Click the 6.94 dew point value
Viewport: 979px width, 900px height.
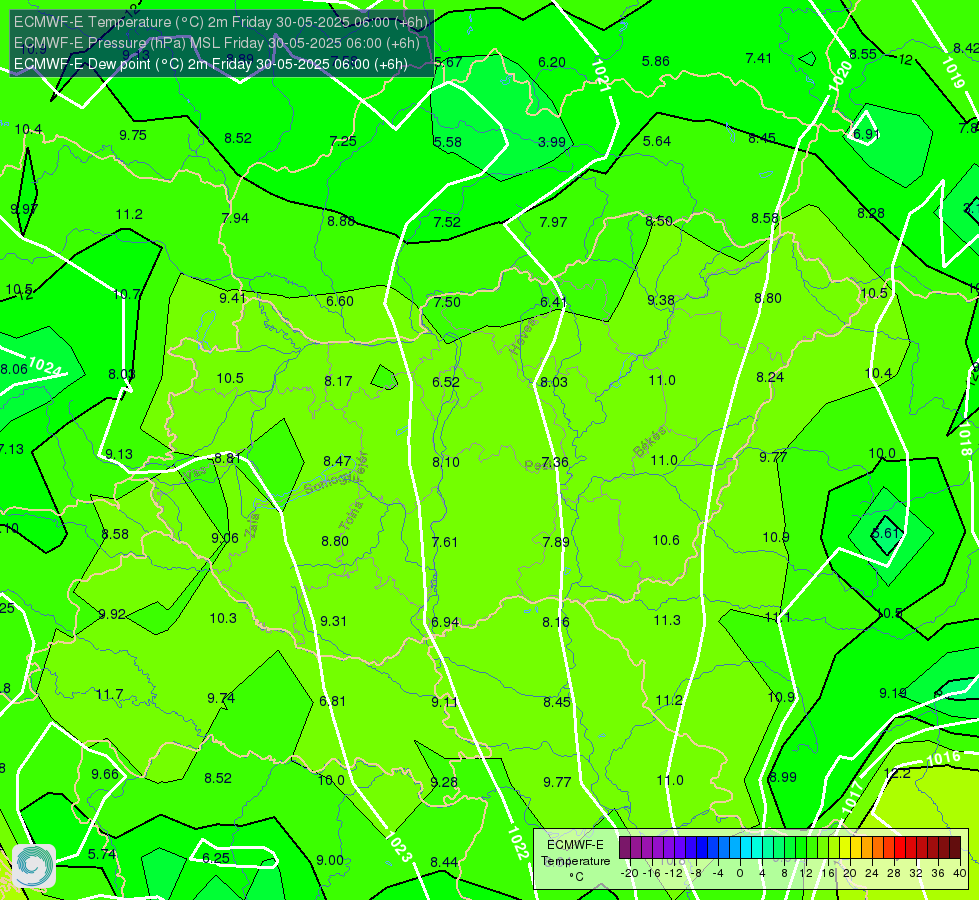445,623
